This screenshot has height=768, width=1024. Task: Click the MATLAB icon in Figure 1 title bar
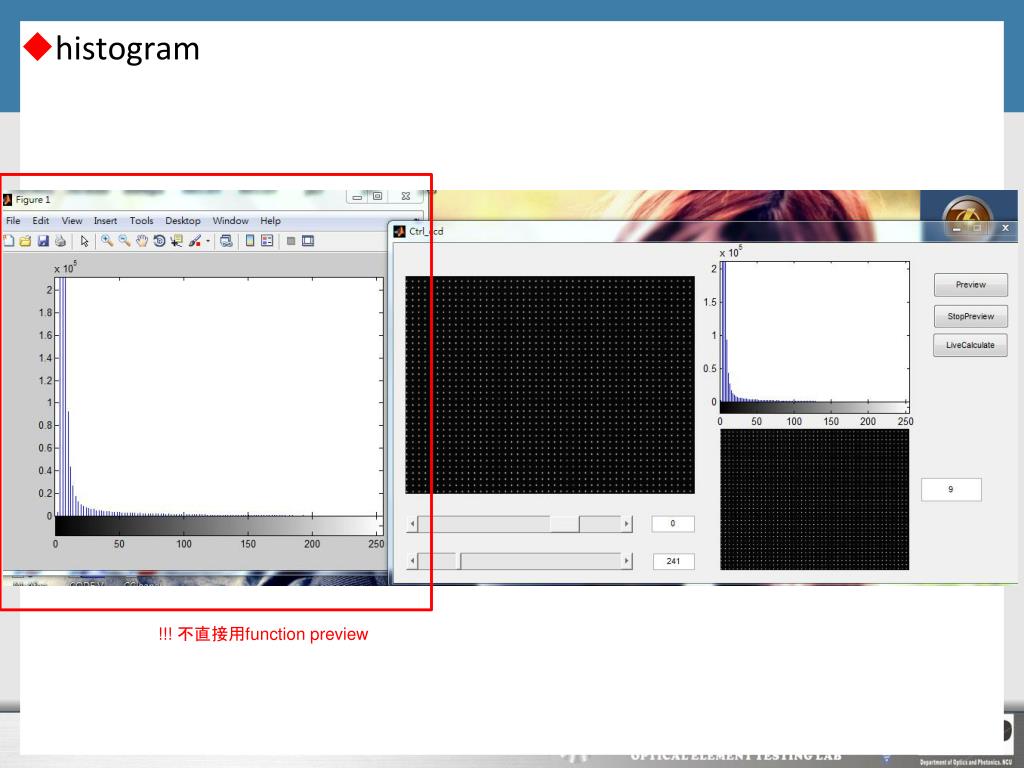pyautogui.click(x=8, y=200)
